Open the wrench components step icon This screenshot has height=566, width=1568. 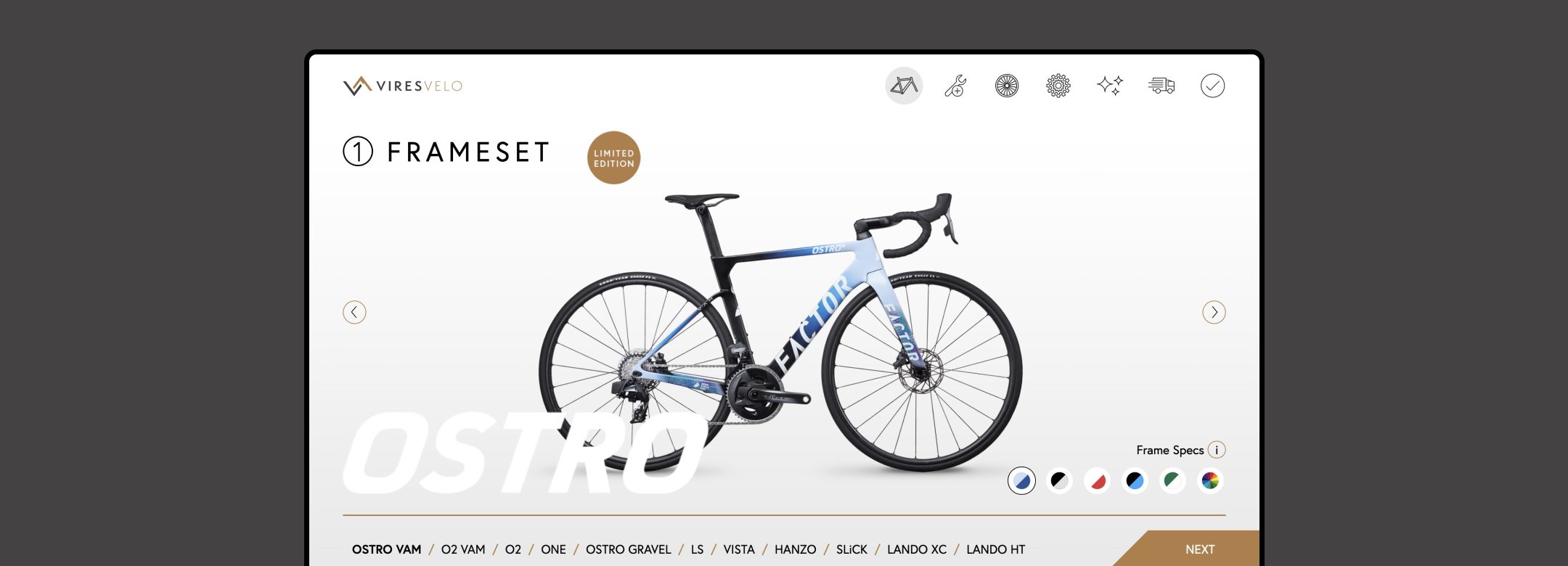[x=955, y=86]
